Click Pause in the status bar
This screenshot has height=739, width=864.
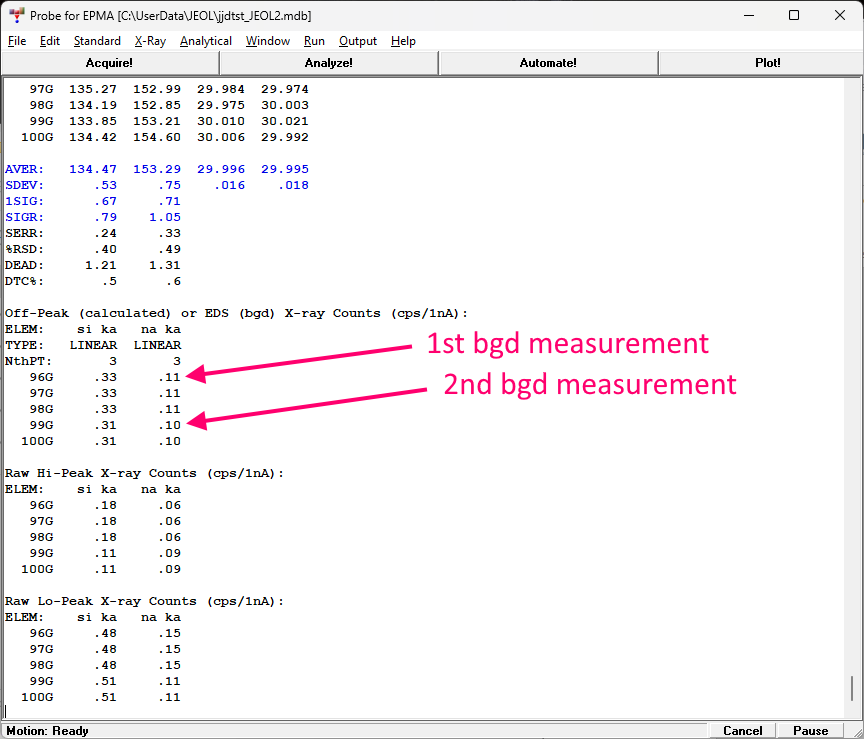coord(810,731)
